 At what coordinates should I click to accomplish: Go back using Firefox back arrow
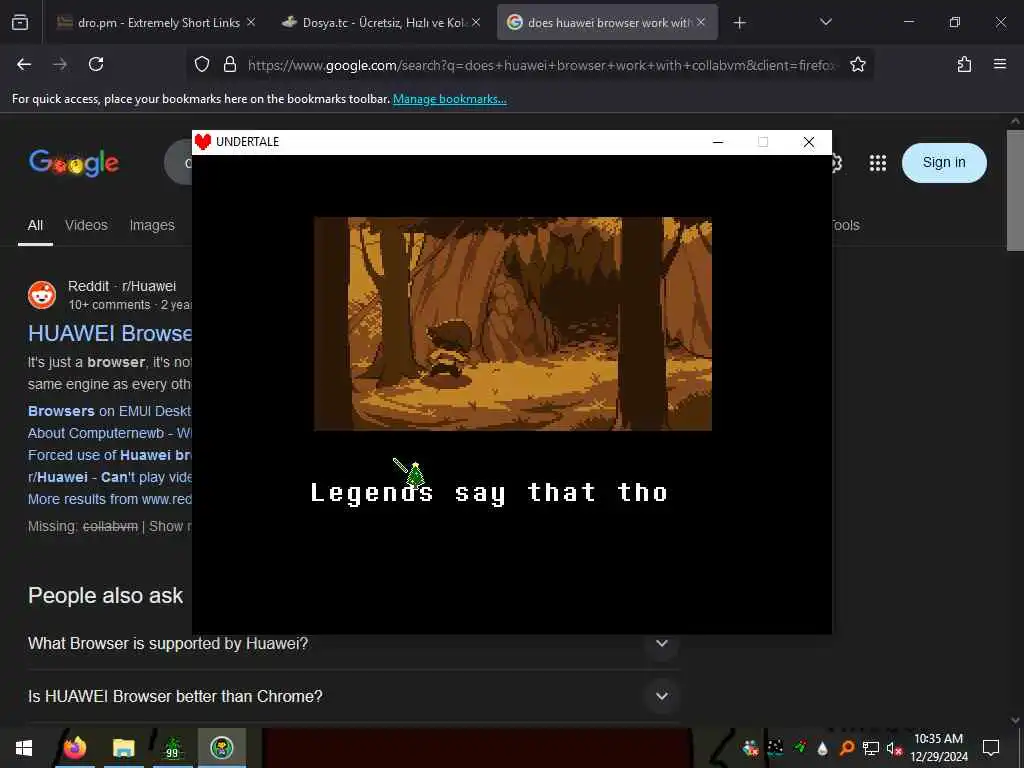[24, 64]
